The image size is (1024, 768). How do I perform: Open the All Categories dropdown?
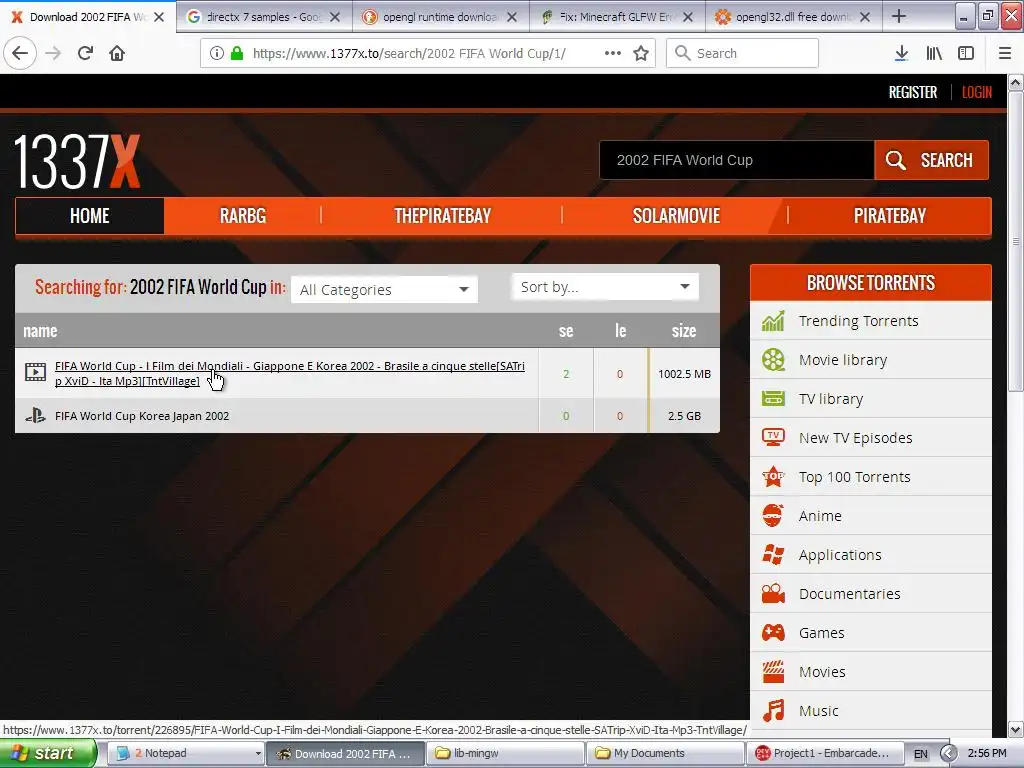[385, 289]
